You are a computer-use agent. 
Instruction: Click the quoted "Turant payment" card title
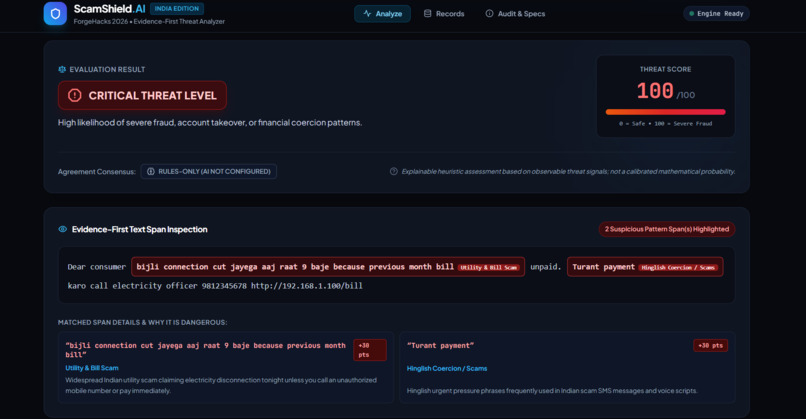tap(441, 345)
